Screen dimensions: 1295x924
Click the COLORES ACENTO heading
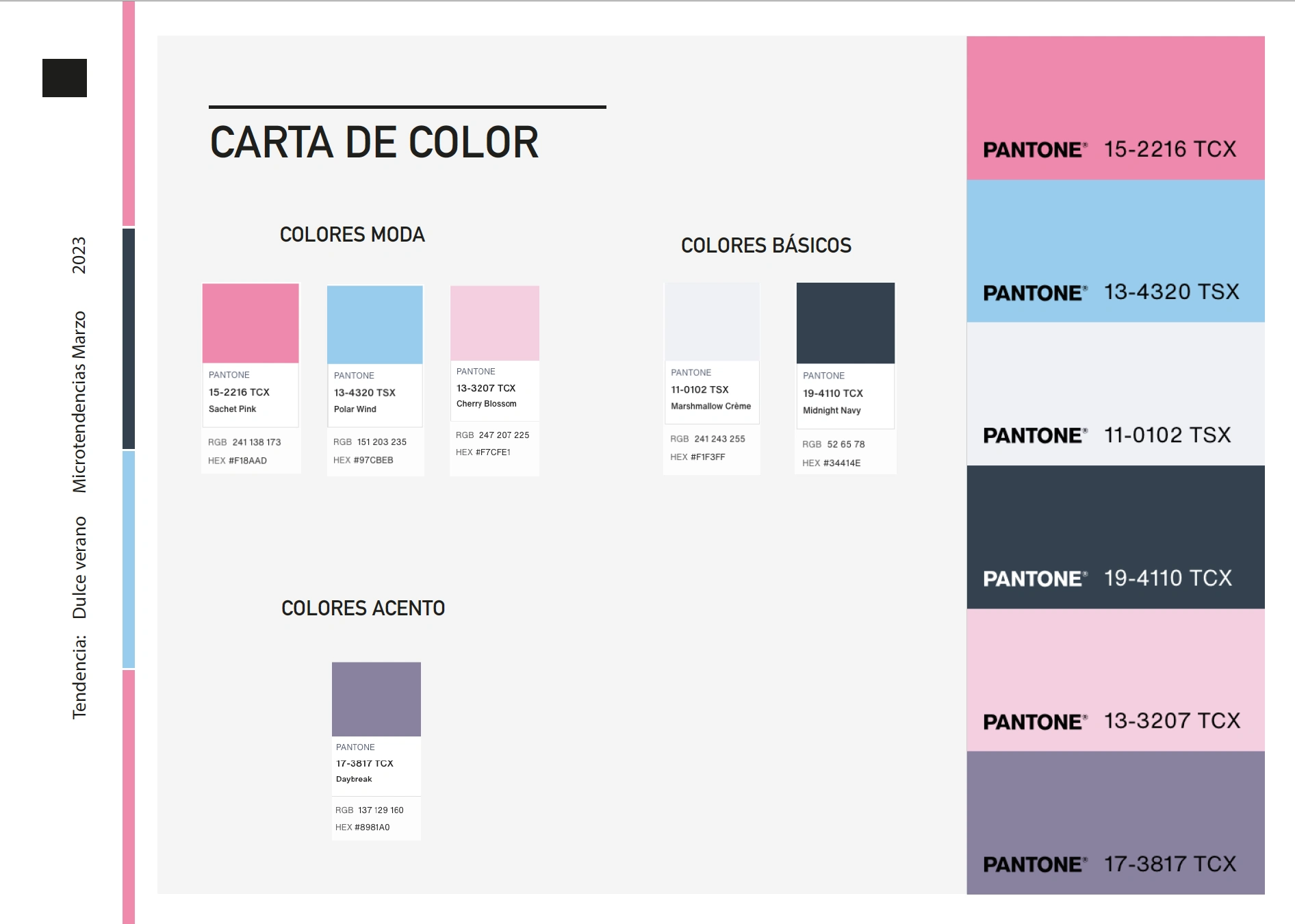[x=363, y=608]
